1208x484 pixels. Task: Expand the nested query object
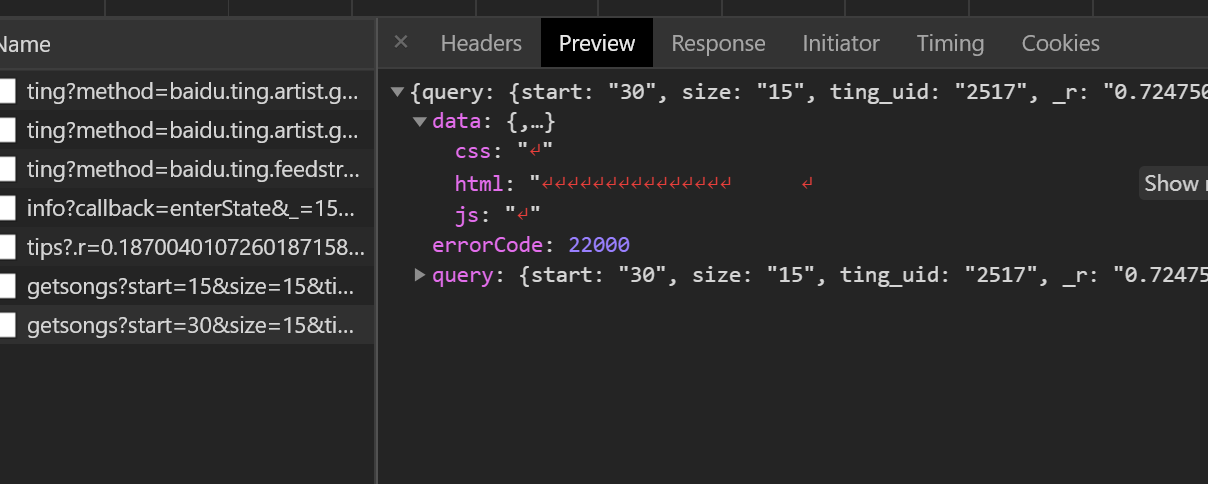click(x=419, y=274)
